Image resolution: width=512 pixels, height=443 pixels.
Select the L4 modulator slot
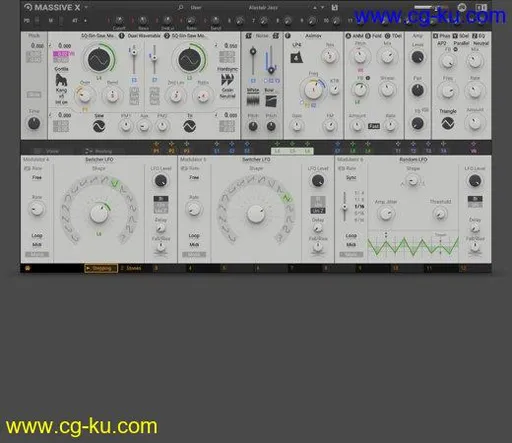[277, 151]
